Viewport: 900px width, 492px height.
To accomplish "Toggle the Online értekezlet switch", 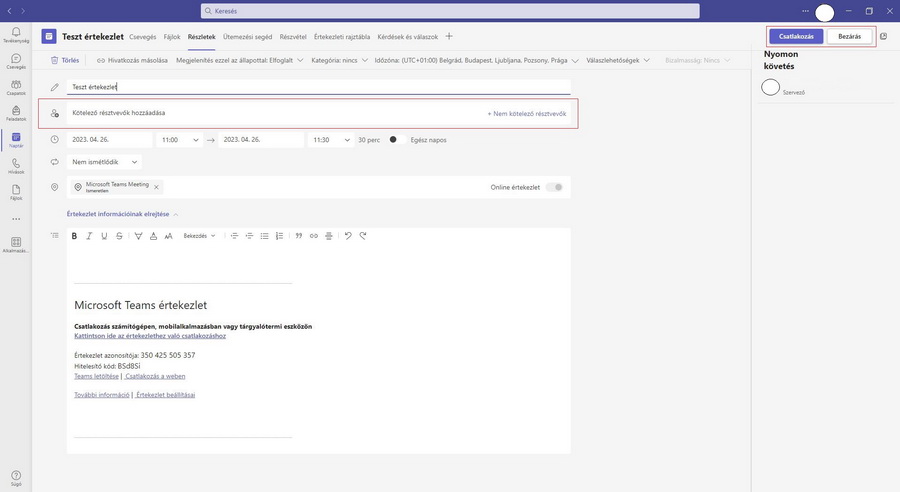I will 554,187.
